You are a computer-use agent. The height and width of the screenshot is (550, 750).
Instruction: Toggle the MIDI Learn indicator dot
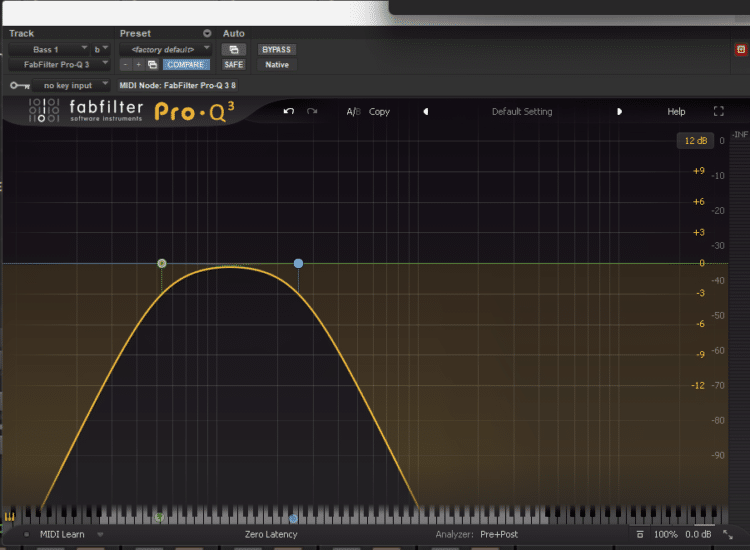click(x=26, y=534)
